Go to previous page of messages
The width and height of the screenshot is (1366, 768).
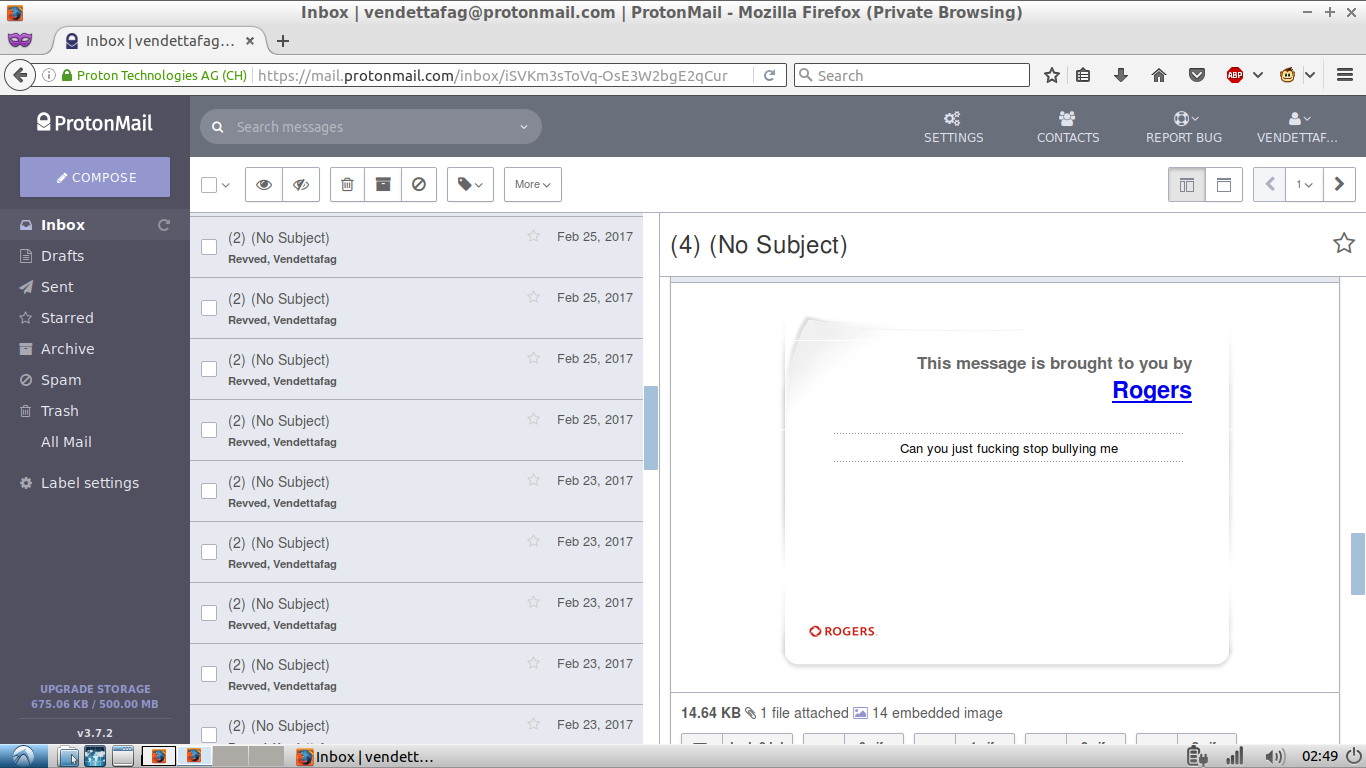pos(1270,184)
